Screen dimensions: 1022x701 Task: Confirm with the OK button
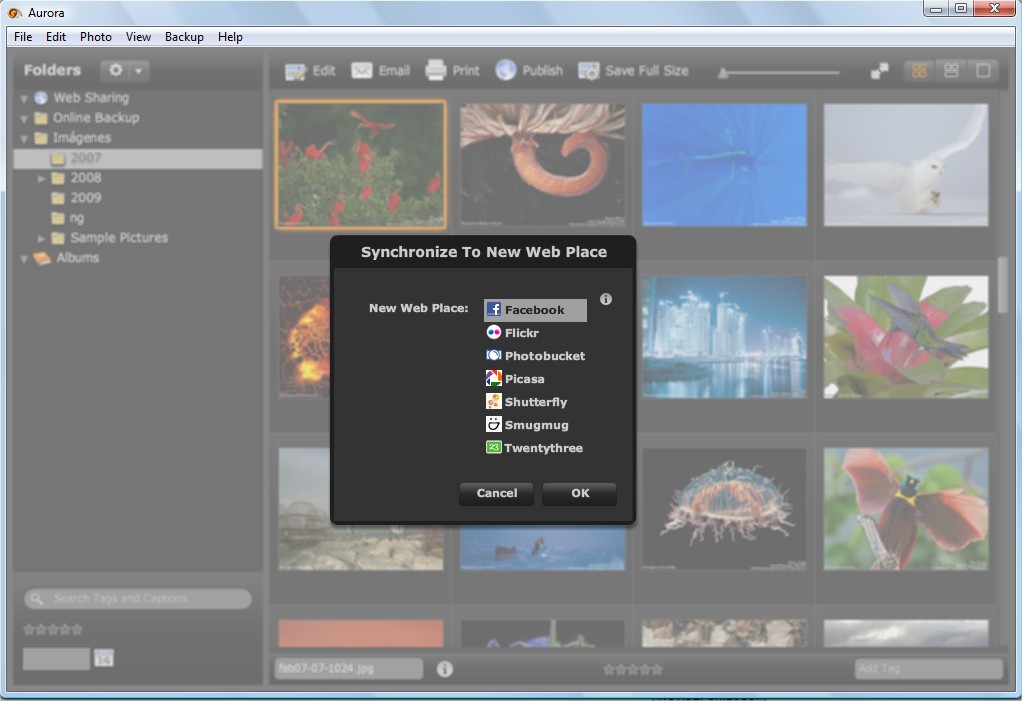[x=579, y=493]
